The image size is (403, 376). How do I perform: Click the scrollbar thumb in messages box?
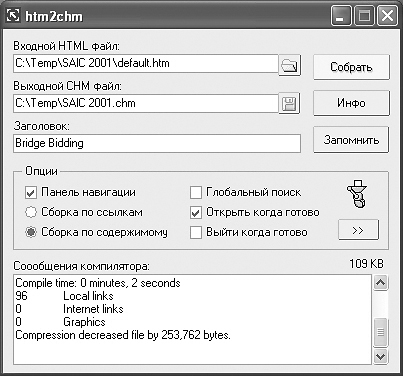point(380,332)
